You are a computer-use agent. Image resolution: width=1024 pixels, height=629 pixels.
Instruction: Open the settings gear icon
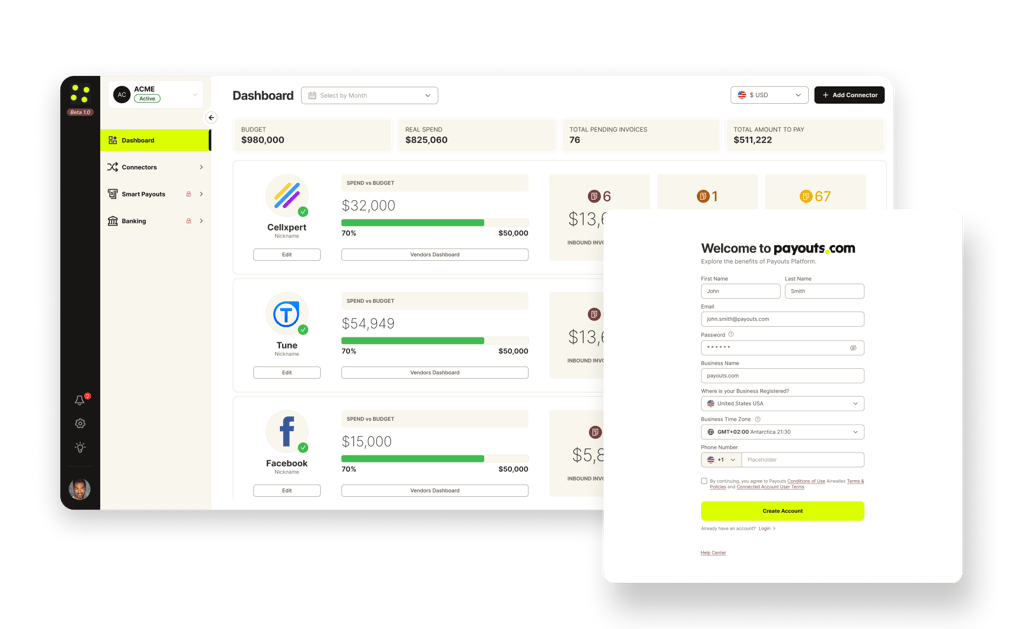click(x=79, y=423)
